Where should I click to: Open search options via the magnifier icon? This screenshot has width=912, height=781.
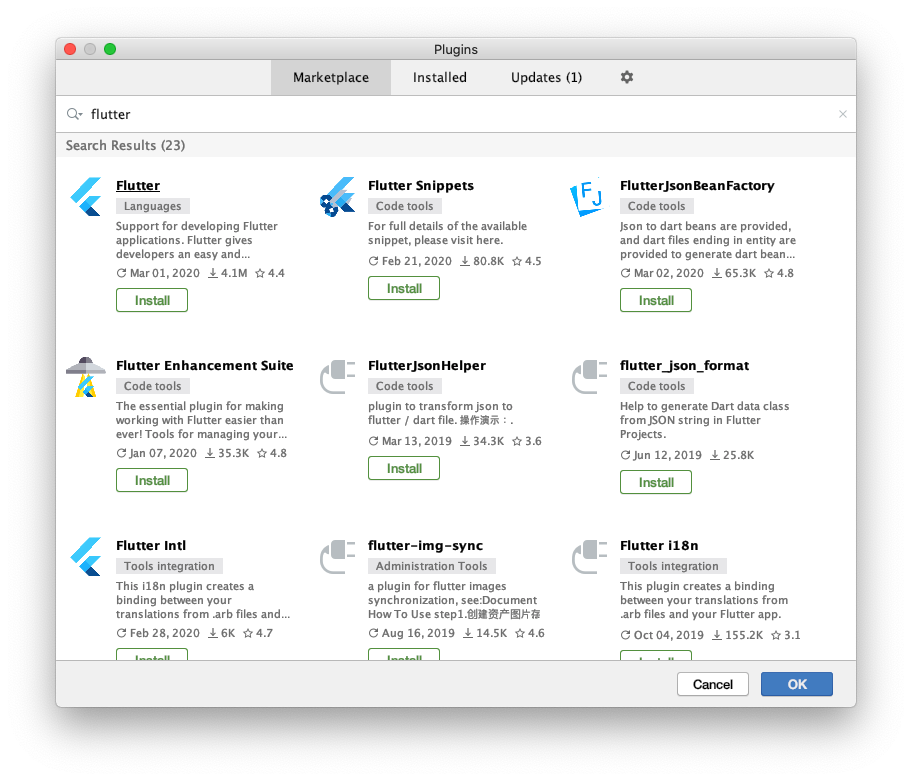pyautogui.click(x=74, y=114)
